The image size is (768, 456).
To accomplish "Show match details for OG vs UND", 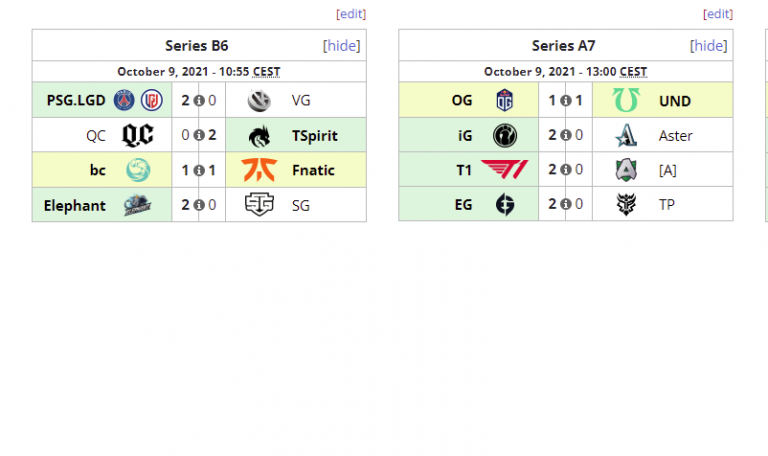I will coord(566,100).
